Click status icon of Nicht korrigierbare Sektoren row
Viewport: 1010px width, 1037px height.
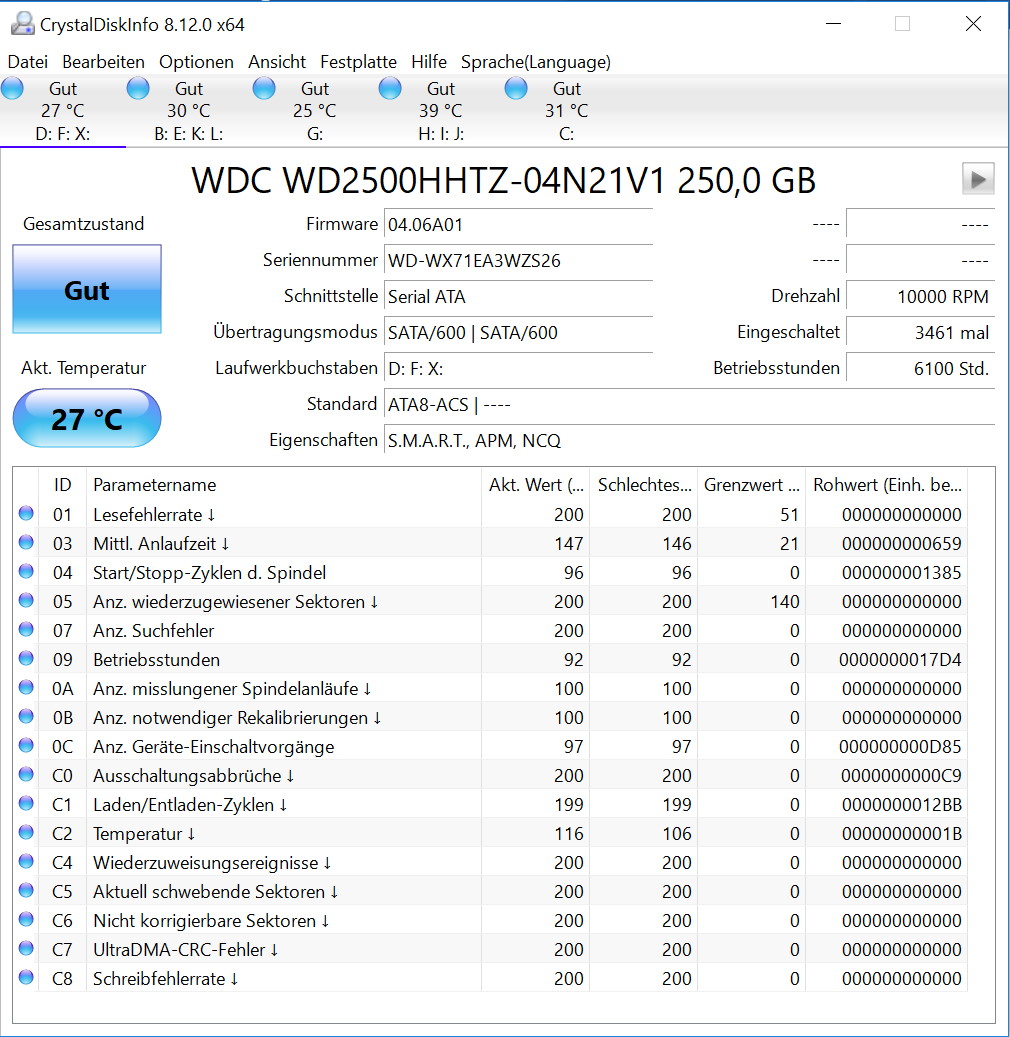26,919
